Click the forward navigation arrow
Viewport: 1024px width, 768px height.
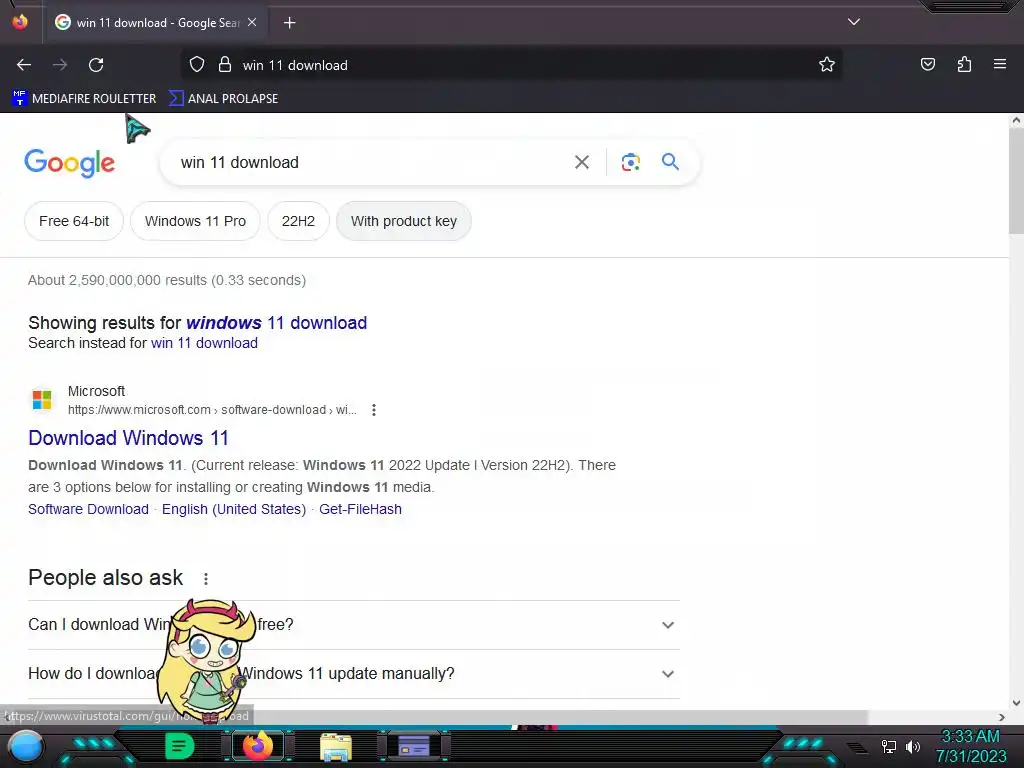pos(60,65)
